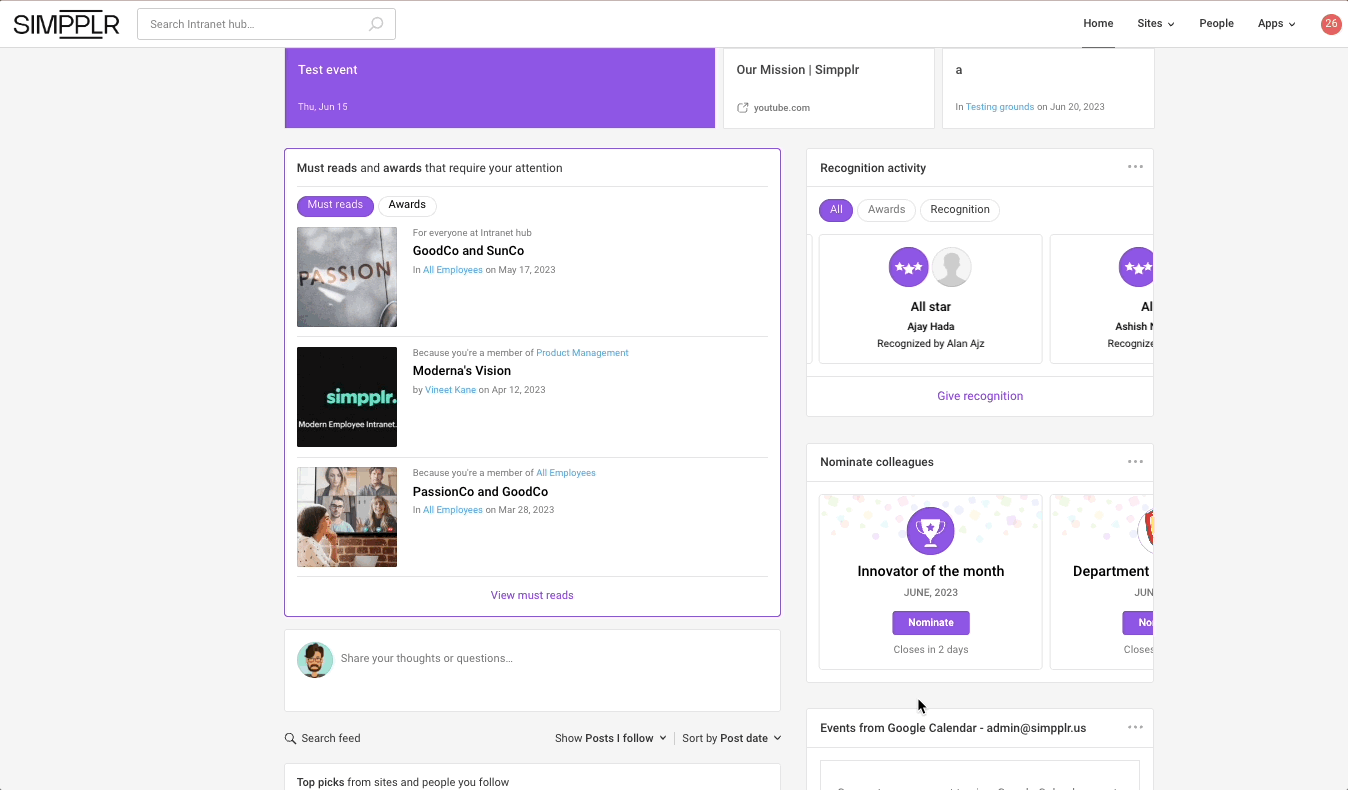Open the People page from the navigation
Screen dimensions: 1348x790
(x=1216, y=23)
